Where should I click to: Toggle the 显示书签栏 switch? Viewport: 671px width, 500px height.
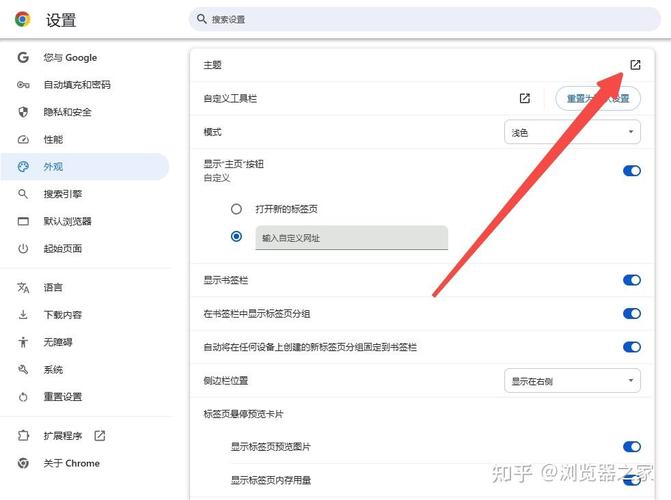click(632, 280)
